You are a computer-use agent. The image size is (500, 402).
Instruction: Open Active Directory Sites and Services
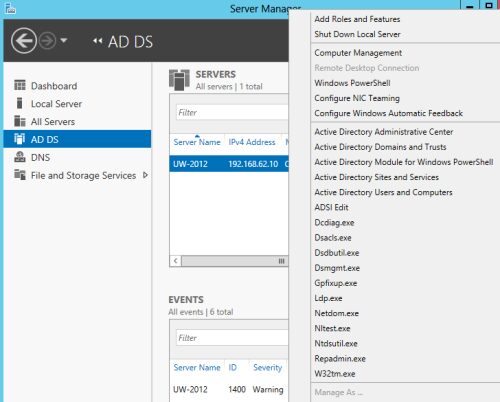pos(376,177)
